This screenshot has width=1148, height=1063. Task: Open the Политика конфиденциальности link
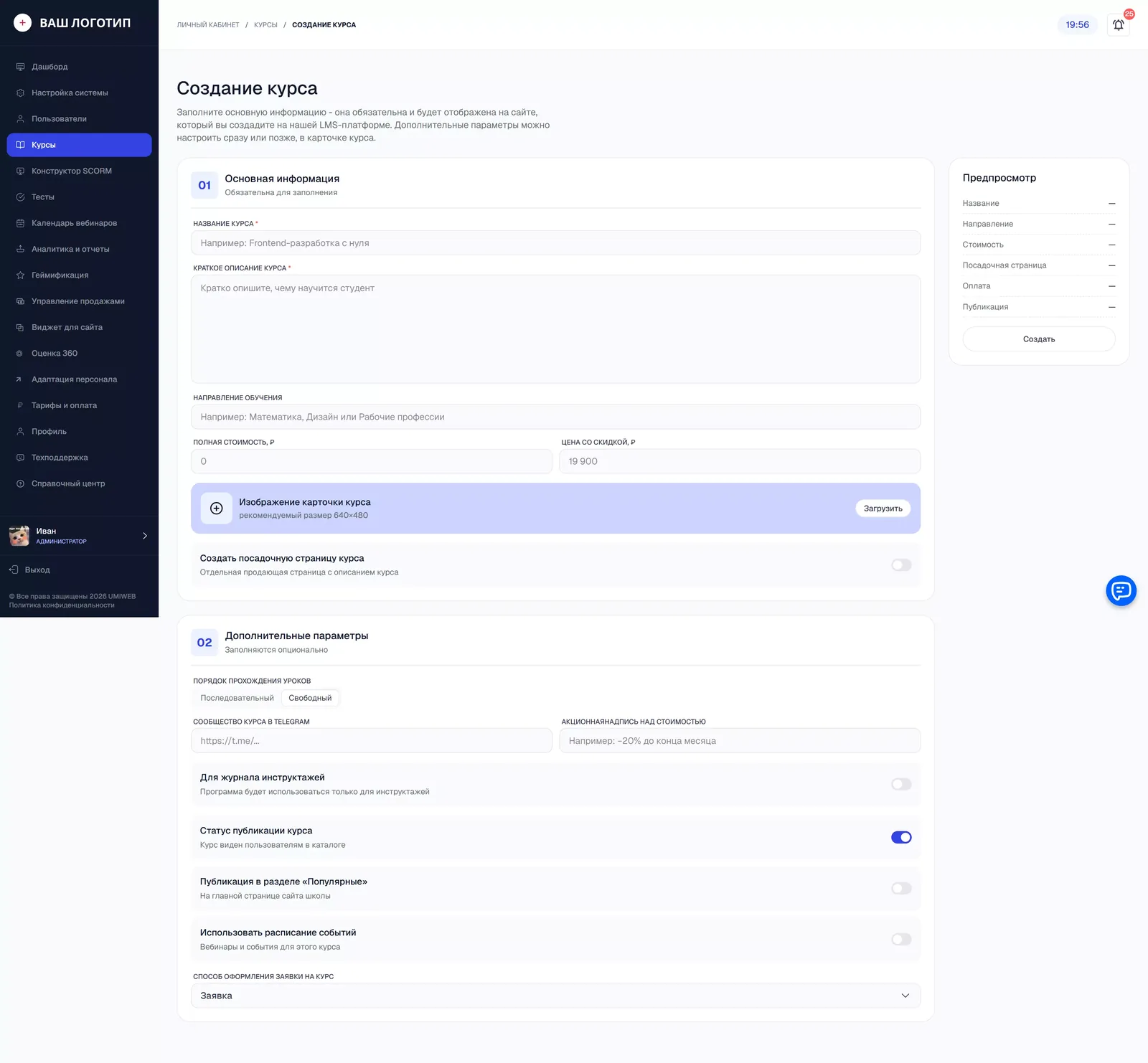[62, 605]
